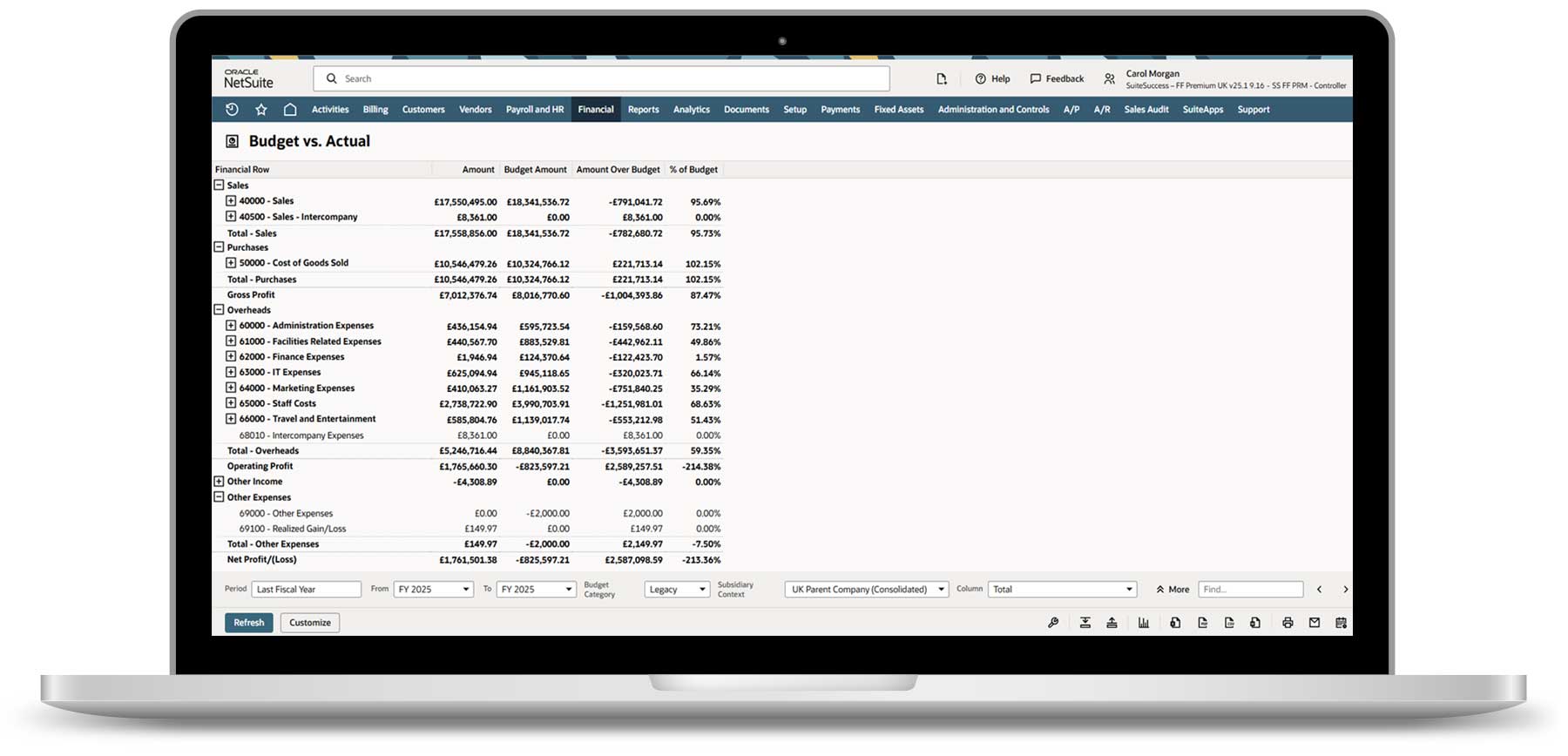Email the report using envelope icon
Viewport: 1568px width, 756px height.
tap(1315, 623)
